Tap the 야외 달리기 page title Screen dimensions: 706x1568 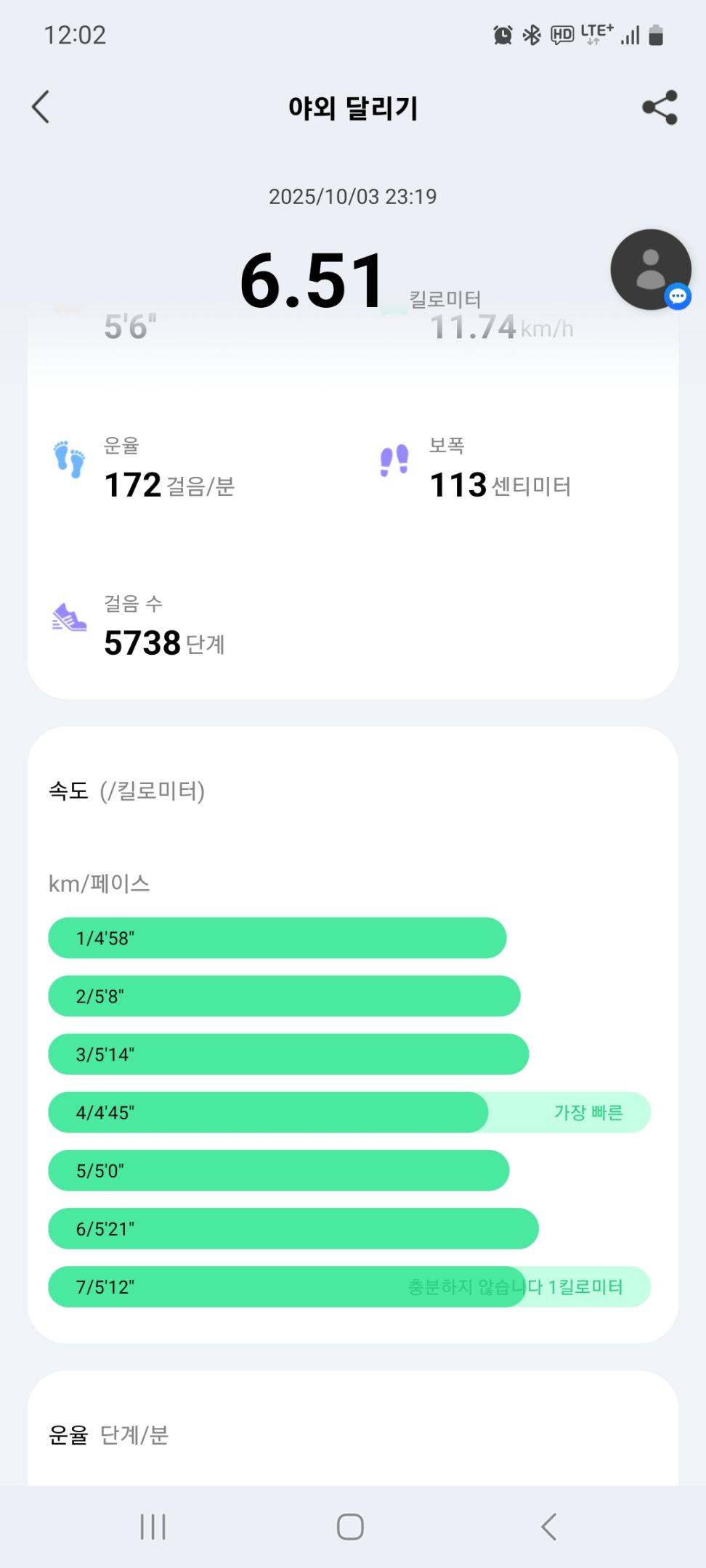[353, 108]
